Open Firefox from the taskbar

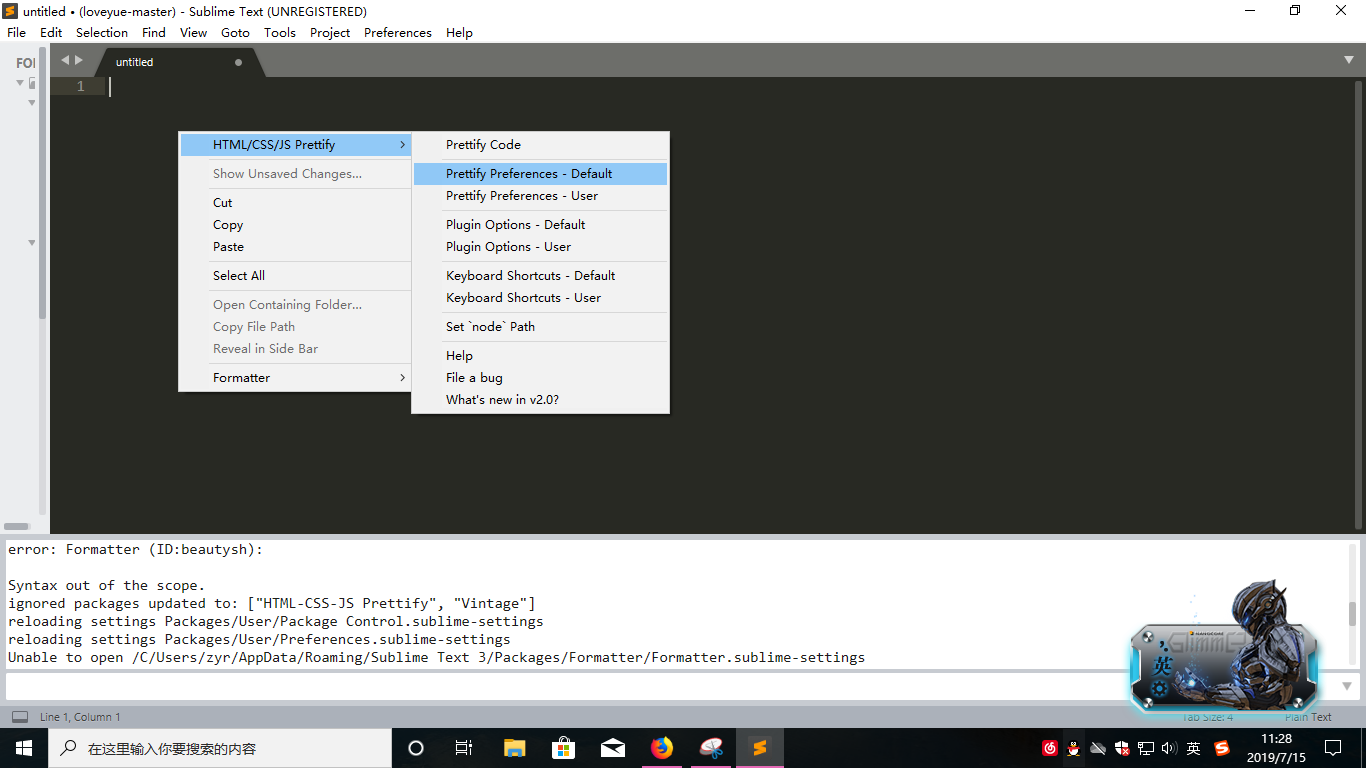[662, 748]
